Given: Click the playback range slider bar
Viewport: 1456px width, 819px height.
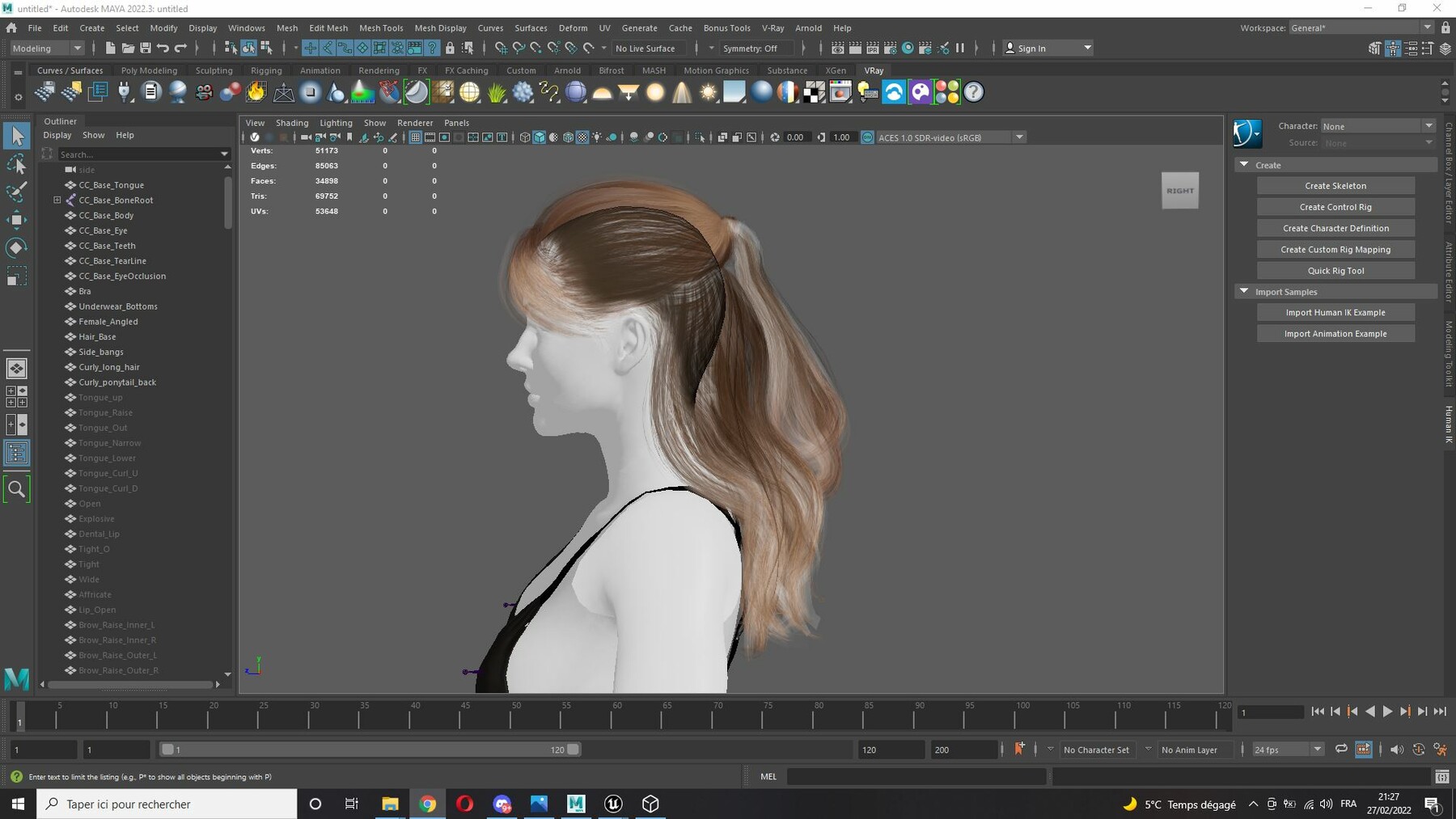Looking at the screenshot, I should pyautogui.click(x=370, y=749).
